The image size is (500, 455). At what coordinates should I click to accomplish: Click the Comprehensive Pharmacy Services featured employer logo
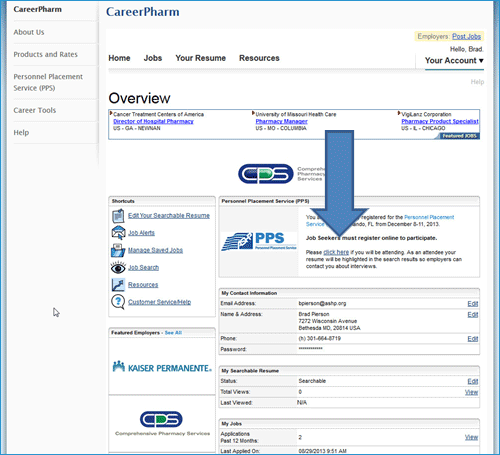pos(162,423)
